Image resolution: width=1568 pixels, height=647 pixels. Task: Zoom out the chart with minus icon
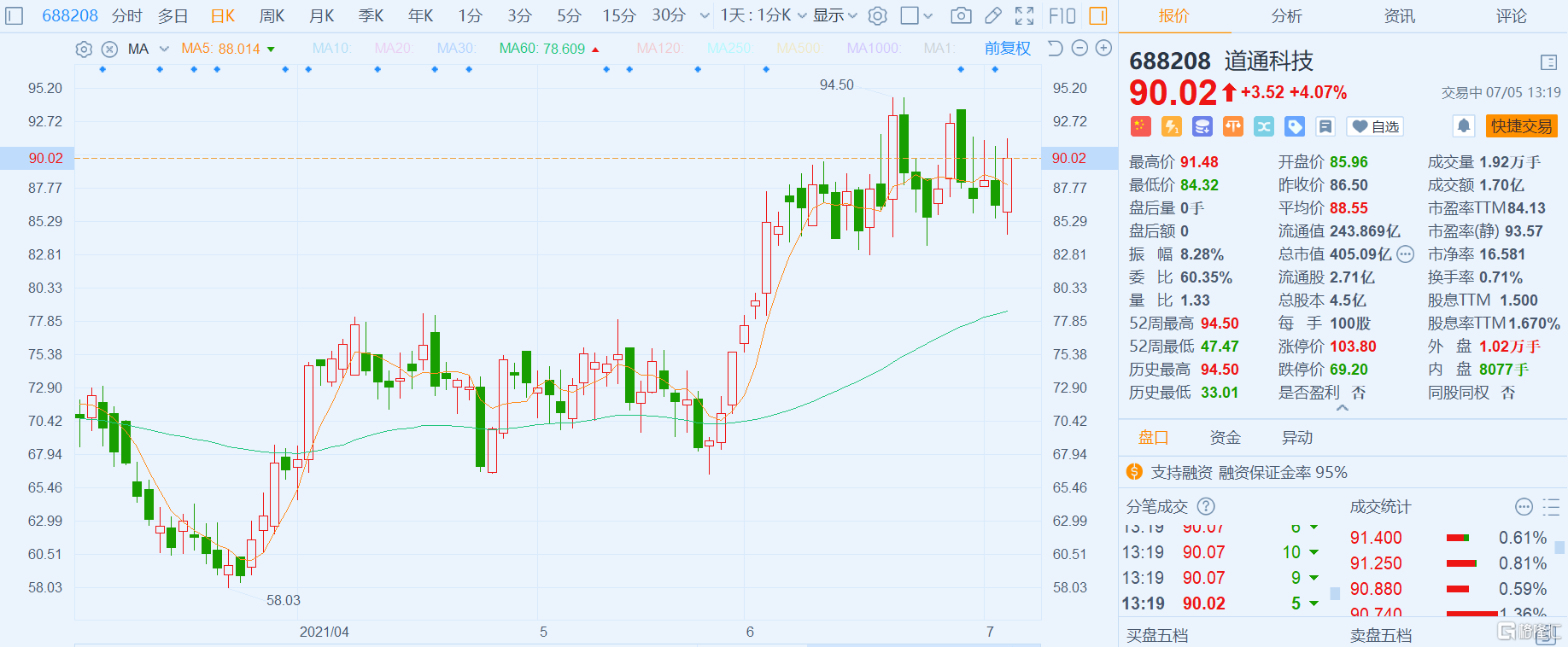(x=1079, y=48)
